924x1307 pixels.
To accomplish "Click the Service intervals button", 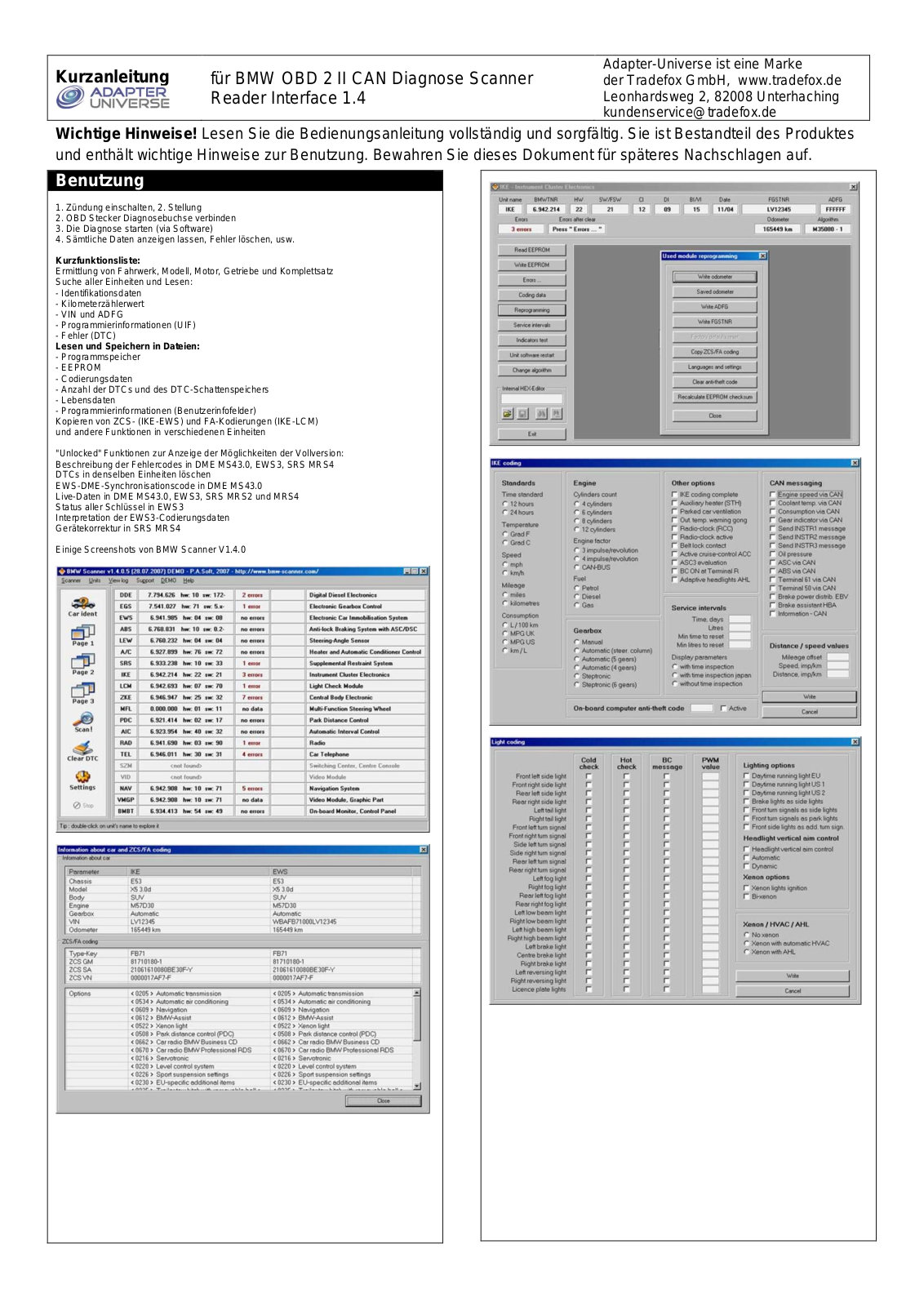I will pyautogui.click(x=531, y=325).
